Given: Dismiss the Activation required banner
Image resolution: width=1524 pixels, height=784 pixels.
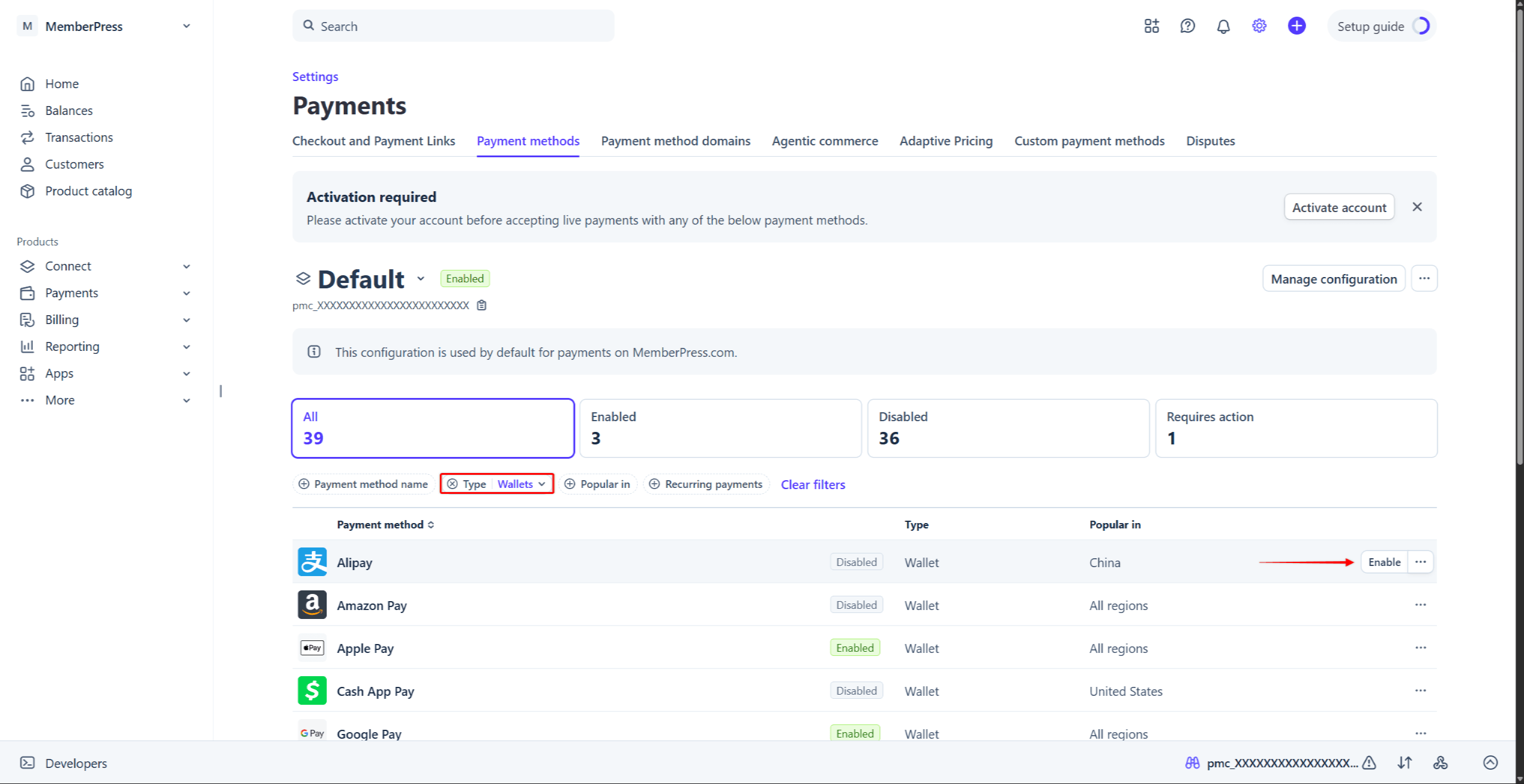Looking at the screenshot, I should pos(1417,207).
